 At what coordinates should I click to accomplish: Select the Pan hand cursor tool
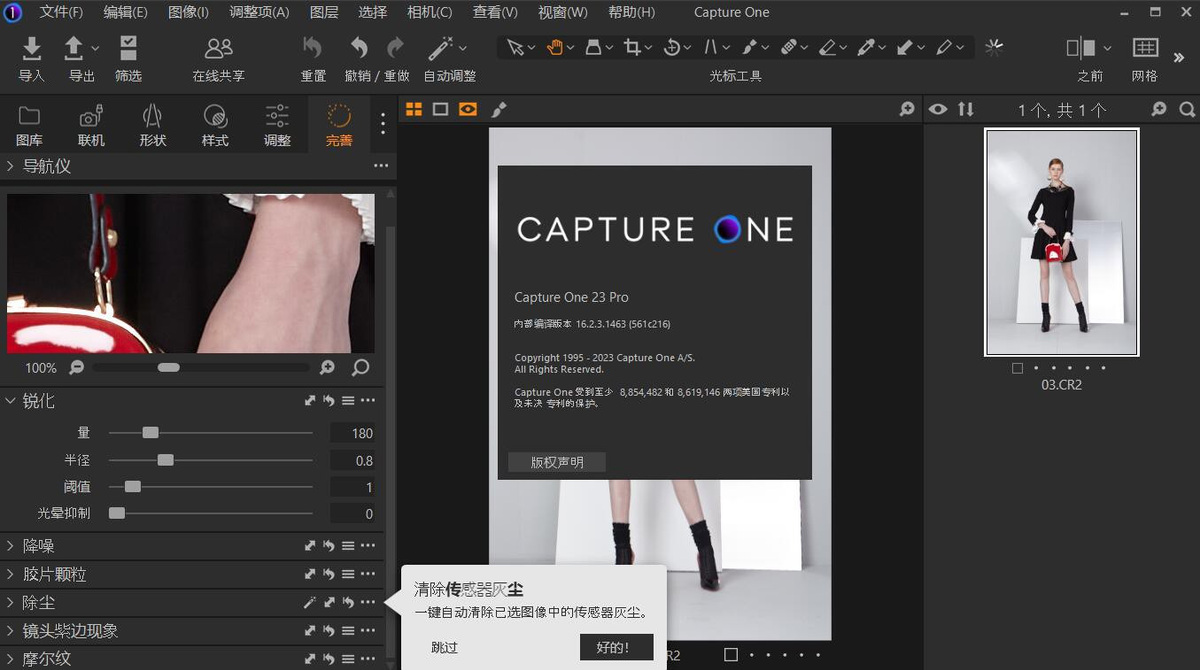coord(554,47)
